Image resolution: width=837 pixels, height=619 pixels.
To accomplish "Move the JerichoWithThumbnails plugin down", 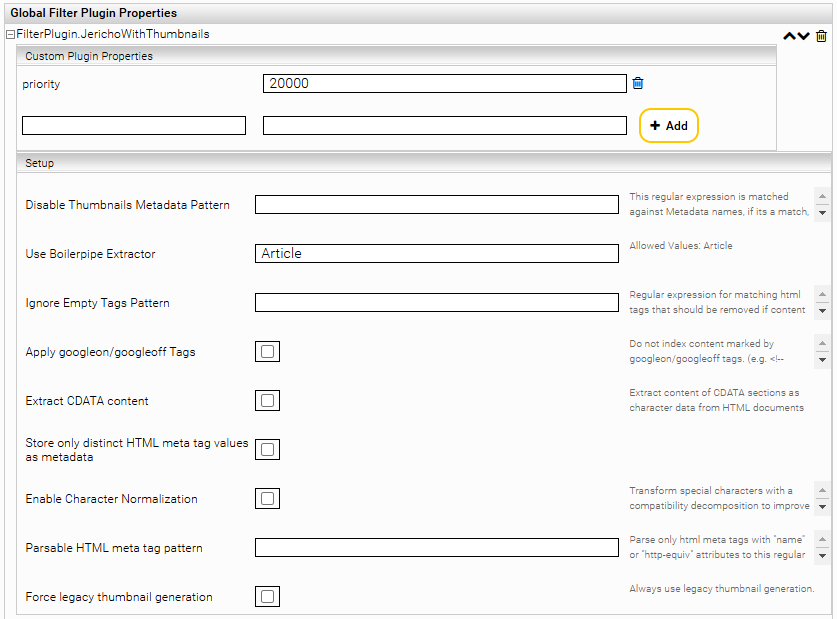I will (x=803, y=36).
